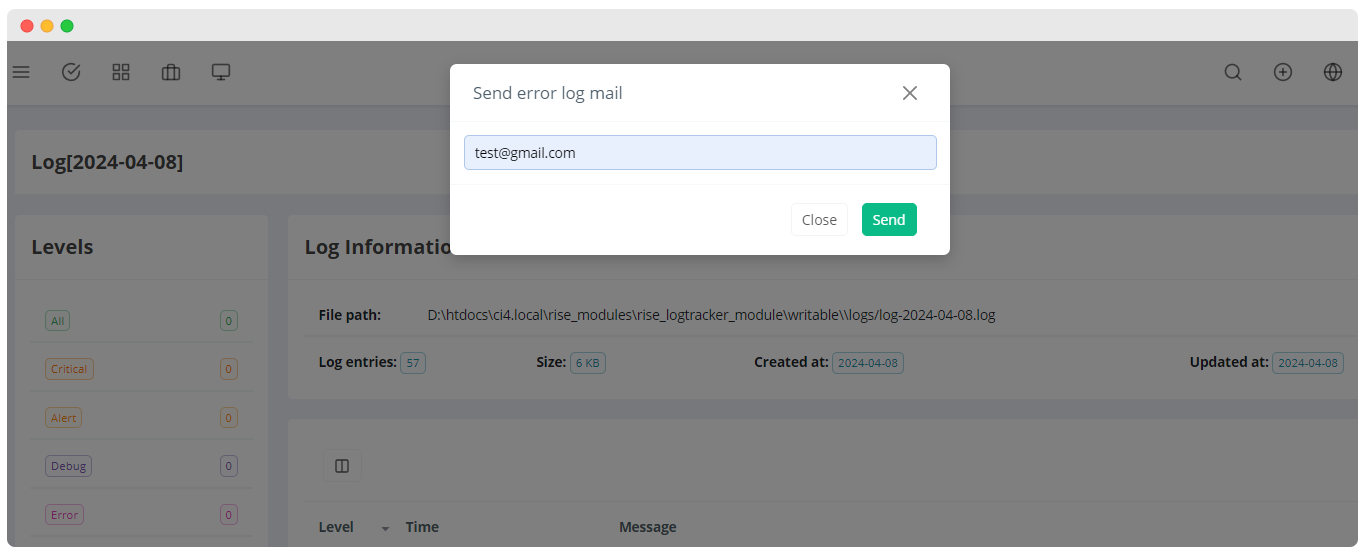Click the plus circle quick-add icon

pos(1283,72)
